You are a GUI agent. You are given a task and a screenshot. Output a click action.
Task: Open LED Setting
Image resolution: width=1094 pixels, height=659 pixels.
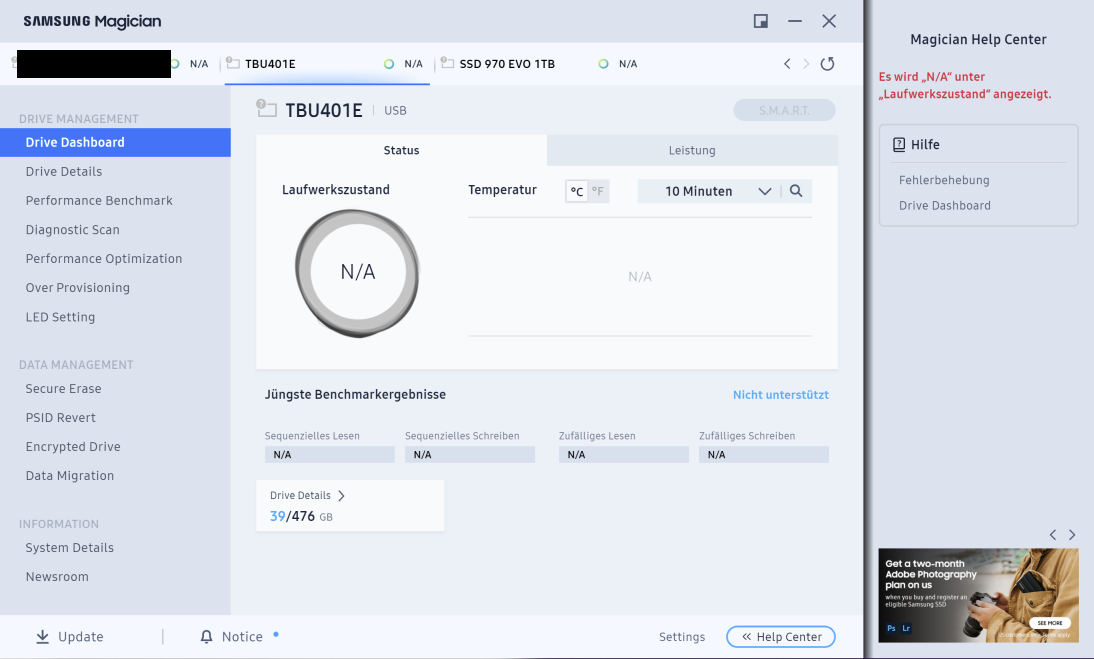pos(60,317)
